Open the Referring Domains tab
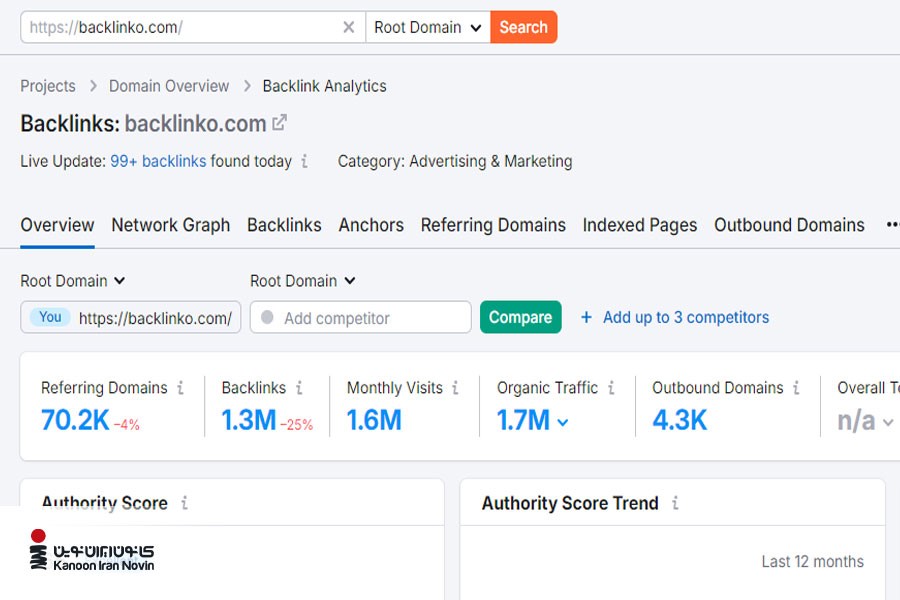The height and width of the screenshot is (600, 900). point(493,225)
